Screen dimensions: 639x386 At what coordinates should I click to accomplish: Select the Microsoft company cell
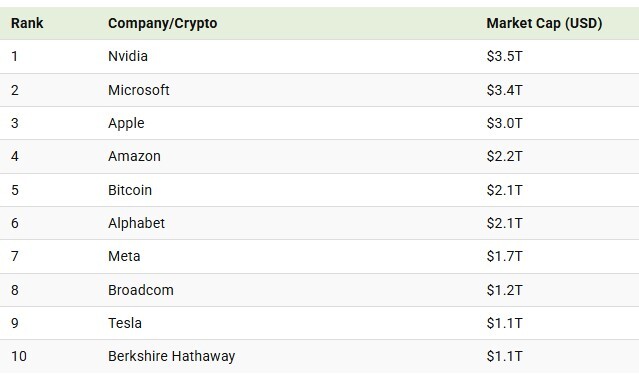pos(139,90)
